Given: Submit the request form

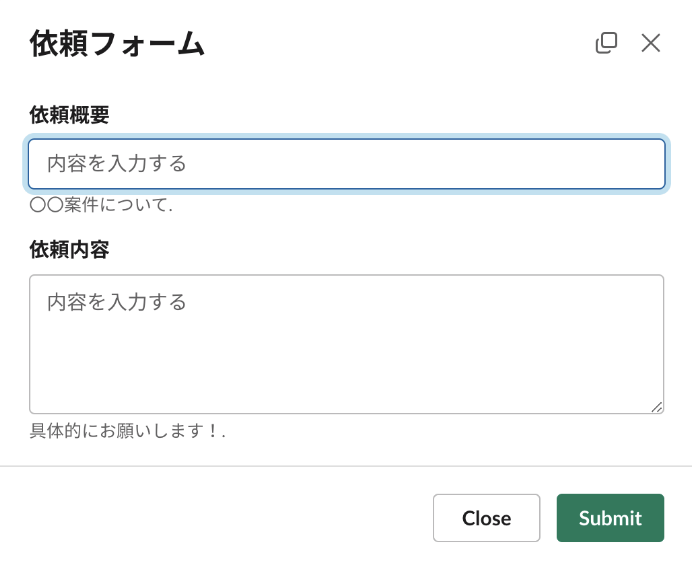Looking at the screenshot, I should coord(610,518).
